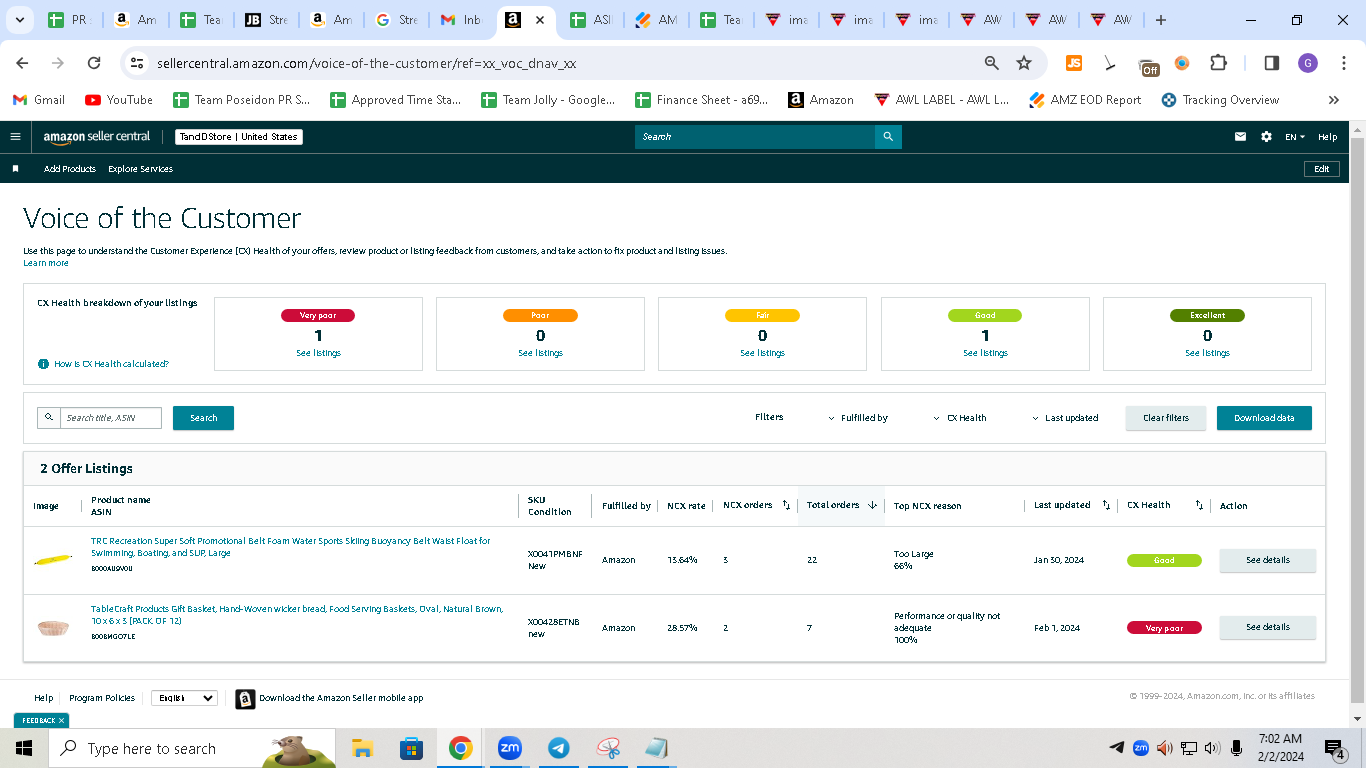Open the Chrome tab search dropdown
The width and height of the screenshot is (1366, 768).
(21, 20)
